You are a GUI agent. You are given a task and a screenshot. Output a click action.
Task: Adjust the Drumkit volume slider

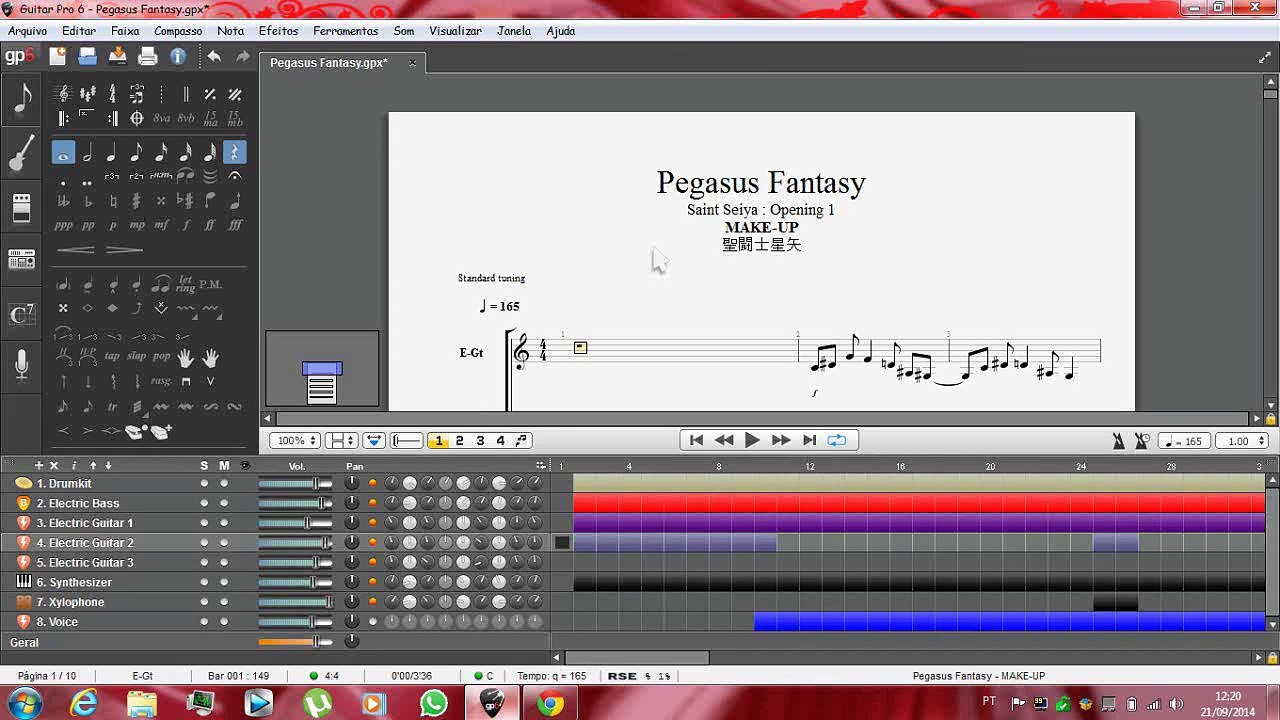click(295, 483)
